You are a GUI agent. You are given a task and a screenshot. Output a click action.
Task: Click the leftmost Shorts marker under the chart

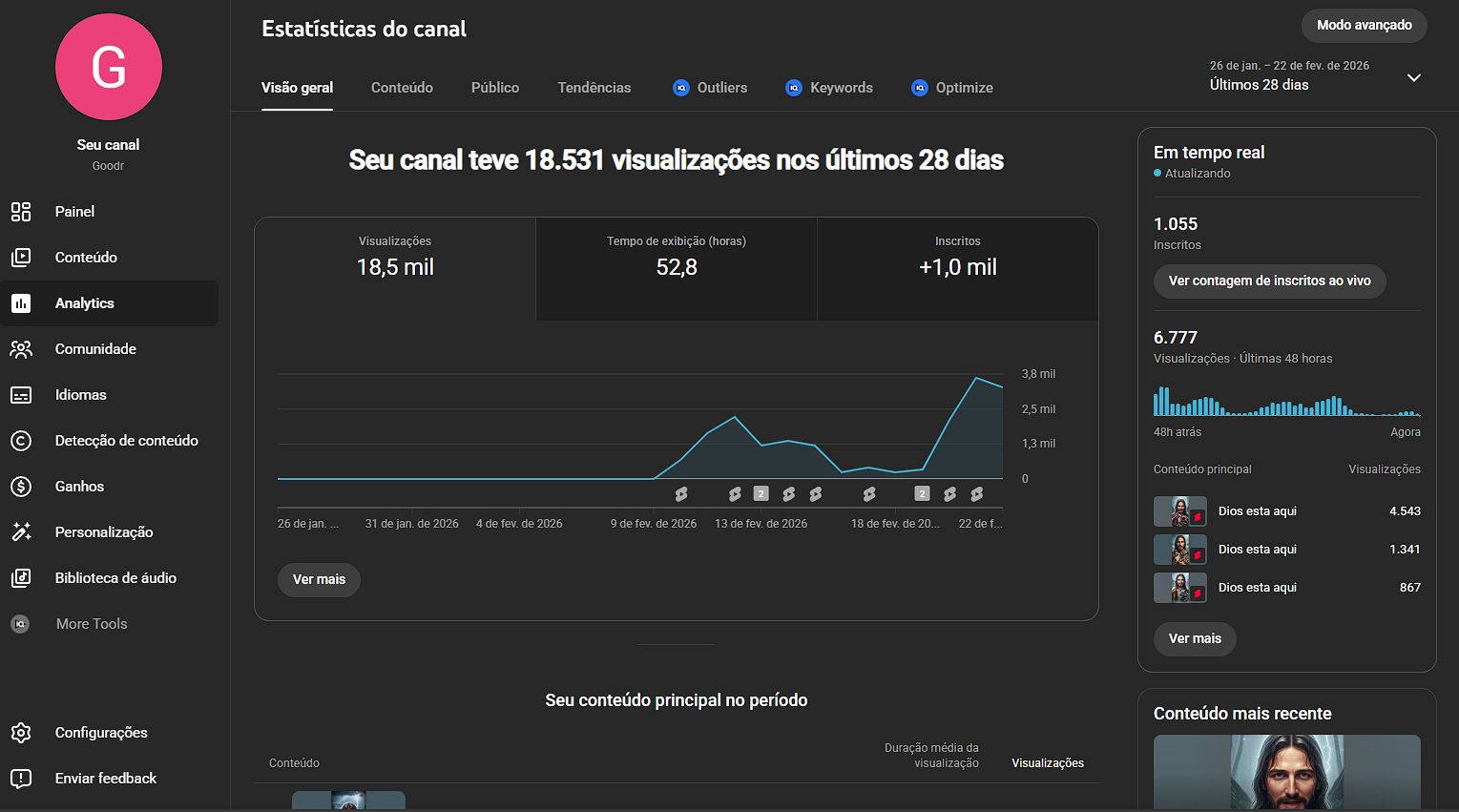[x=681, y=494]
